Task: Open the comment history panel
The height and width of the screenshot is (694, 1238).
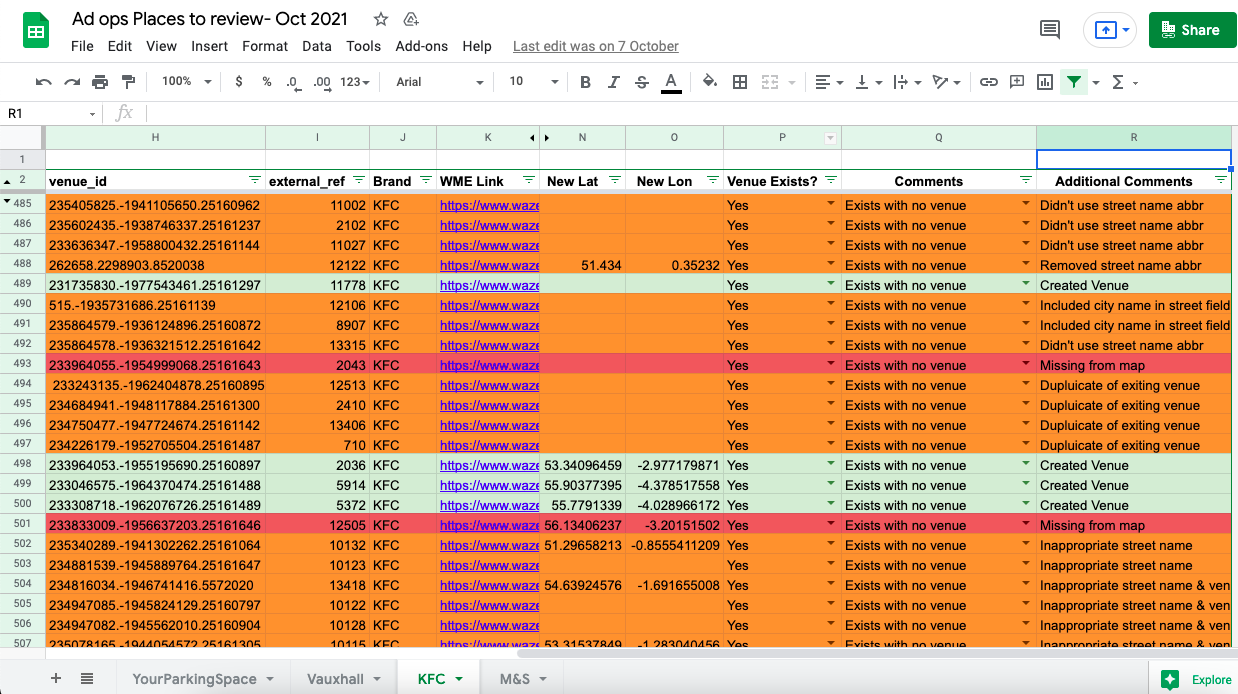Action: tap(1049, 30)
